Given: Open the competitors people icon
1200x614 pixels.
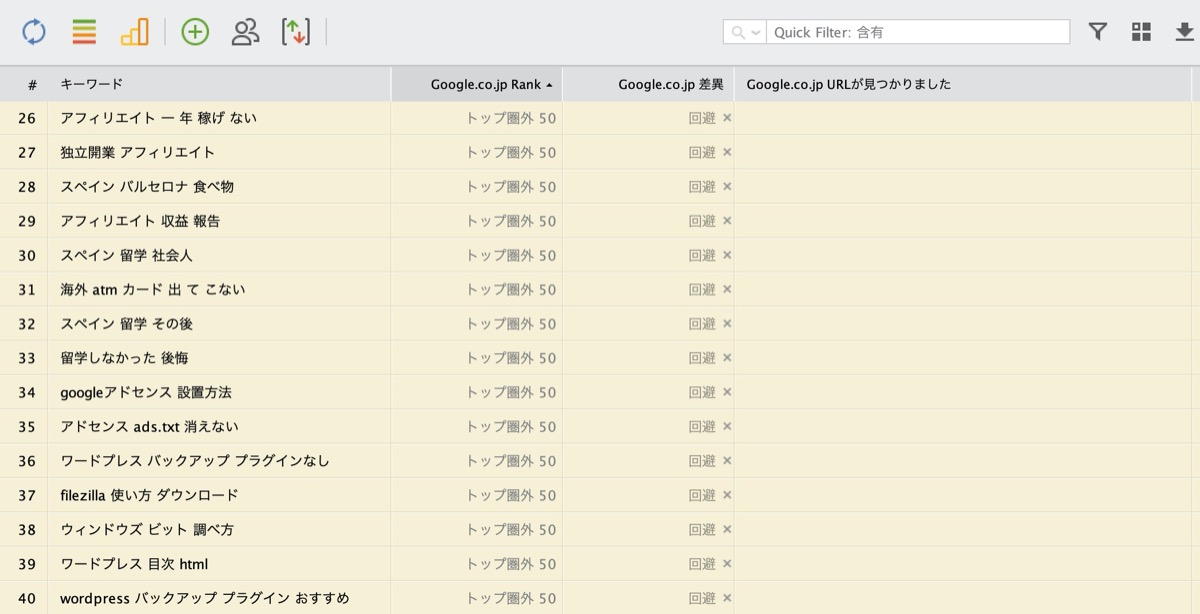Looking at the screenshot, I should pyautogui.click(x=245, y=32).
